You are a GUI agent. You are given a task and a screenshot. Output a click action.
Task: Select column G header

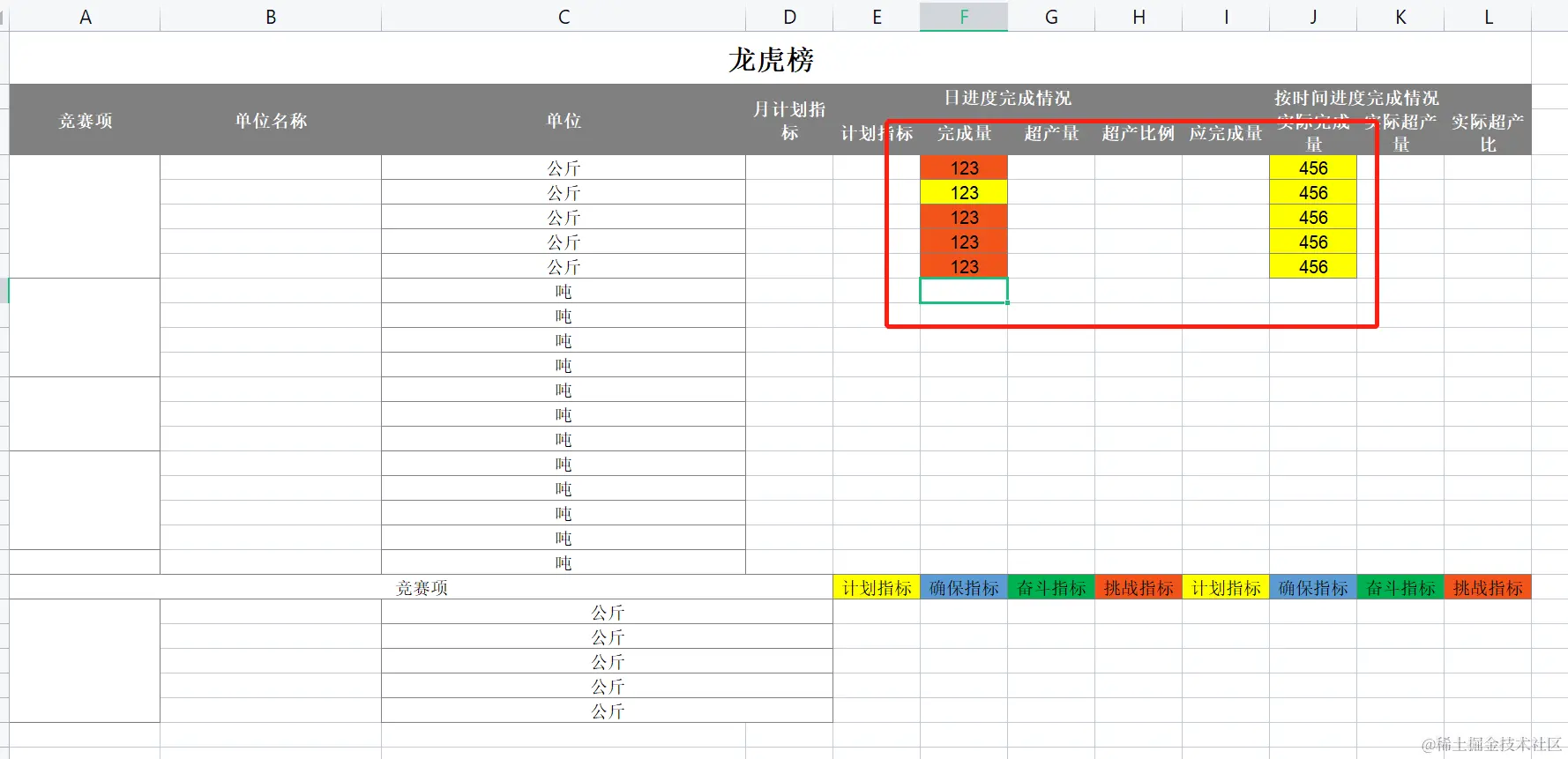(1051, 17)
